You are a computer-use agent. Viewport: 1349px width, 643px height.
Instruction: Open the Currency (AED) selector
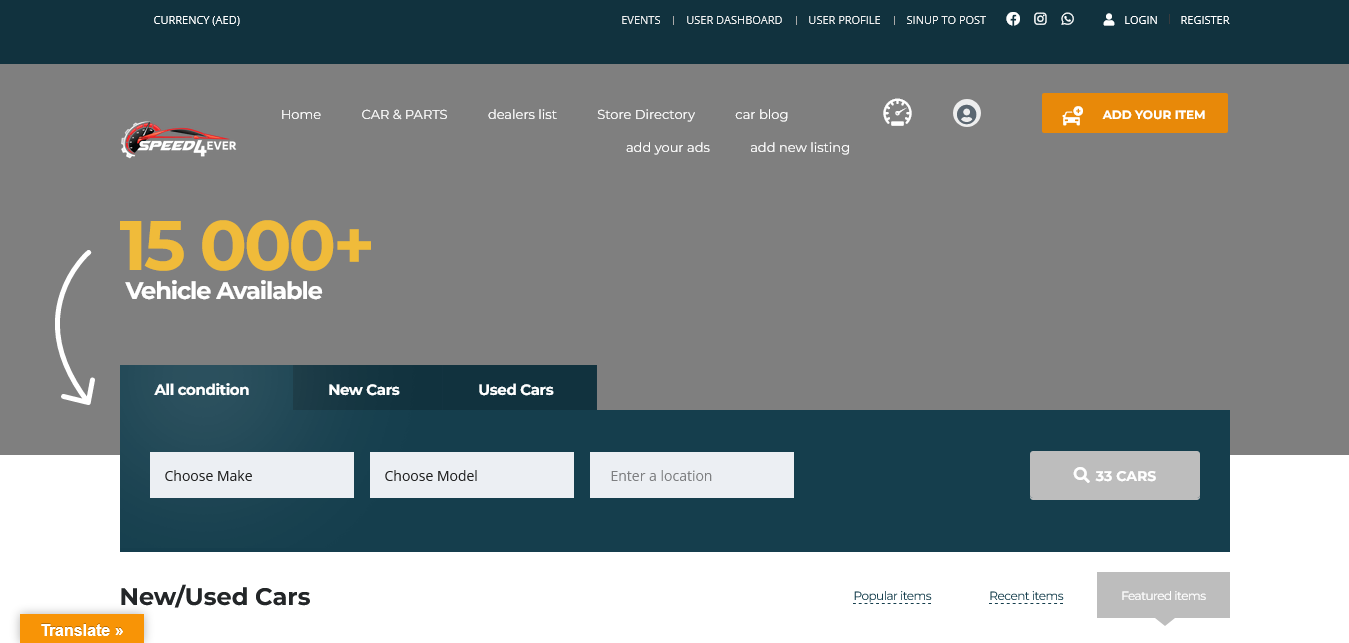point(197,20)
